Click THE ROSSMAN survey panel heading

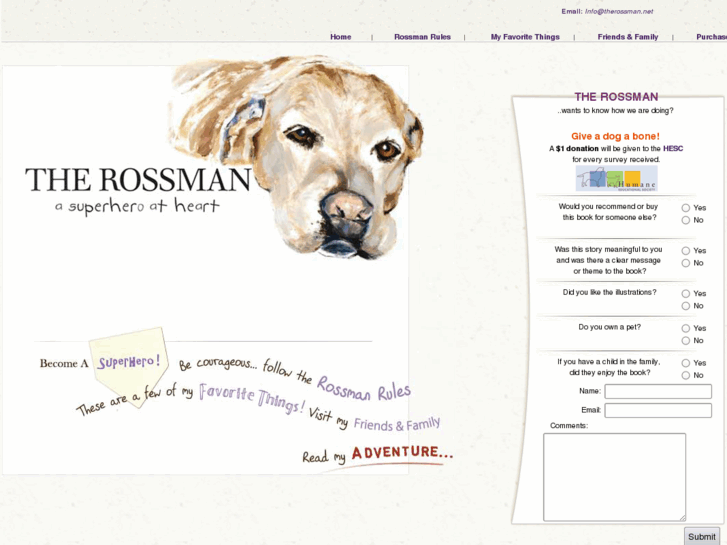[616, 96]
